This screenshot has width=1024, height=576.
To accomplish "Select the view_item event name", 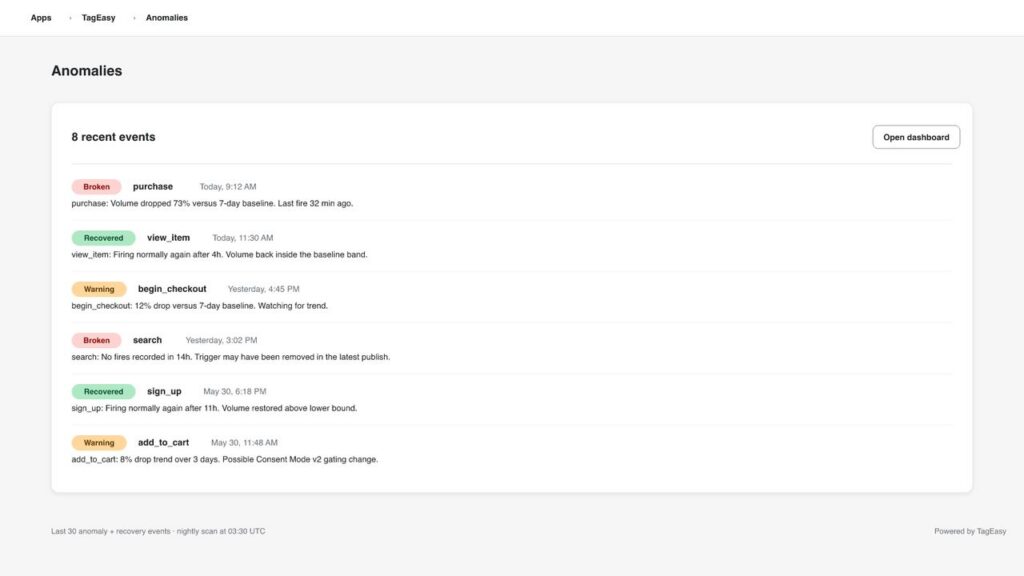I will pos(168,238).
